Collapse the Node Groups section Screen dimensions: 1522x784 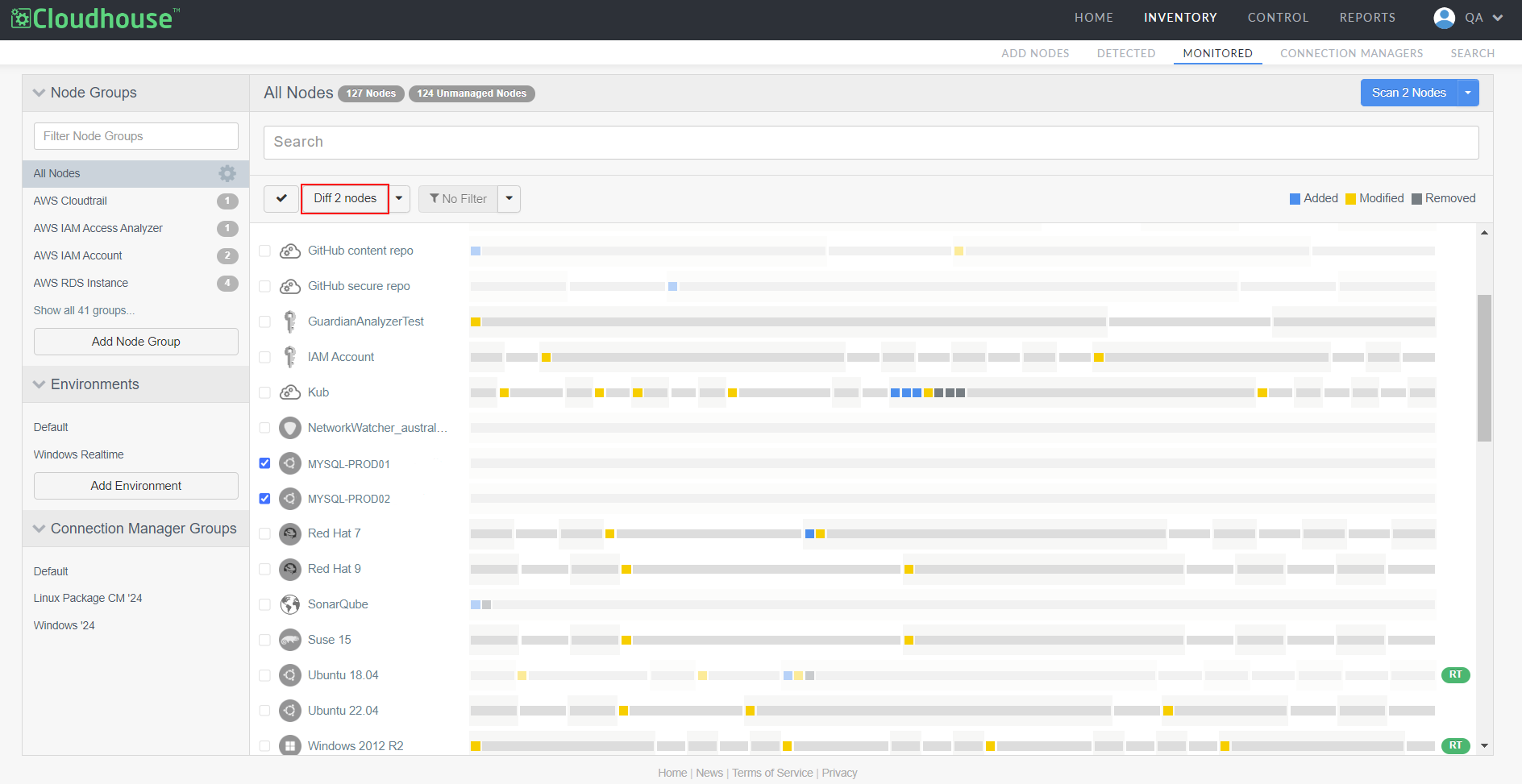tap(39, 93)
